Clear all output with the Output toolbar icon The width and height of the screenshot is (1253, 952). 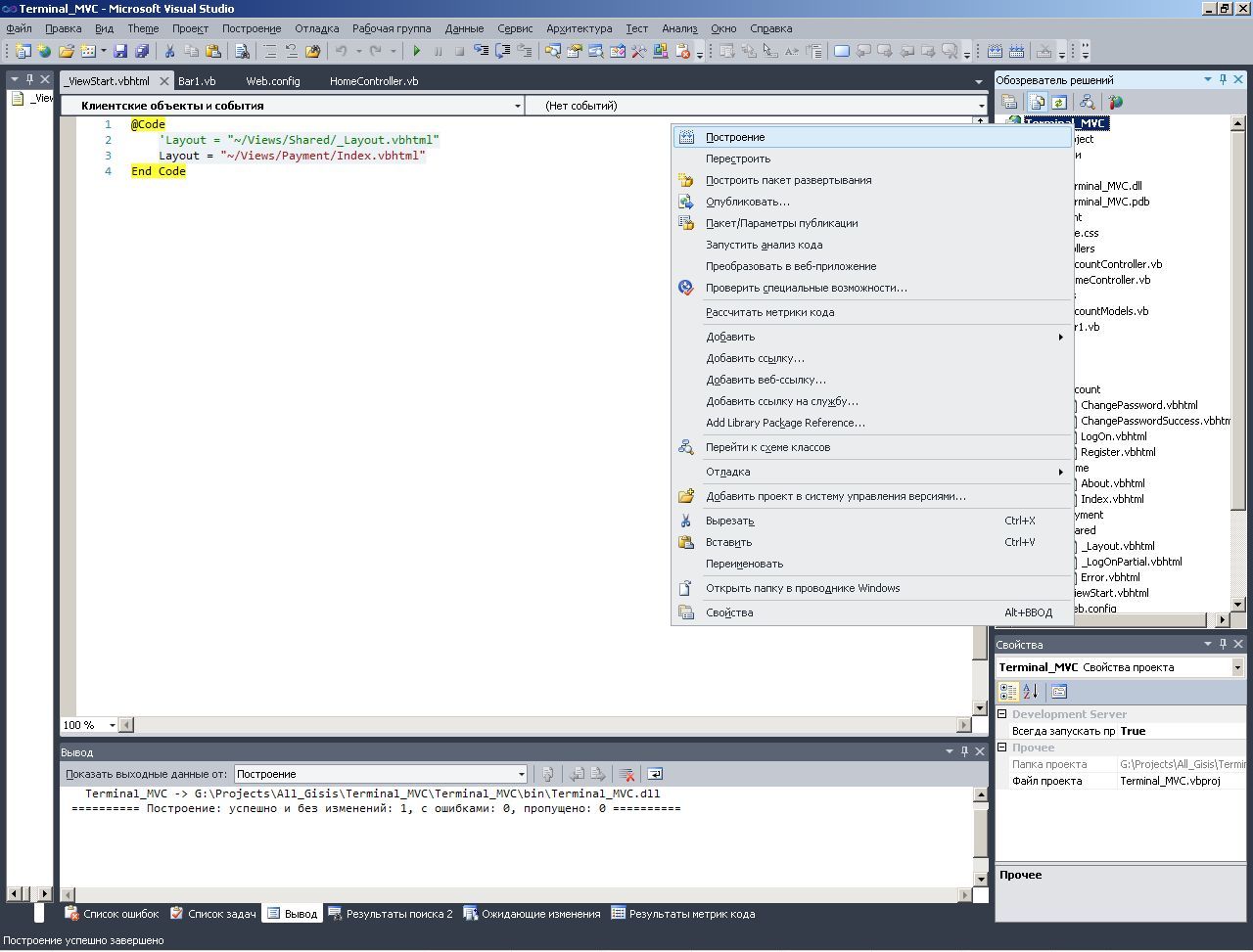point(627,774)
